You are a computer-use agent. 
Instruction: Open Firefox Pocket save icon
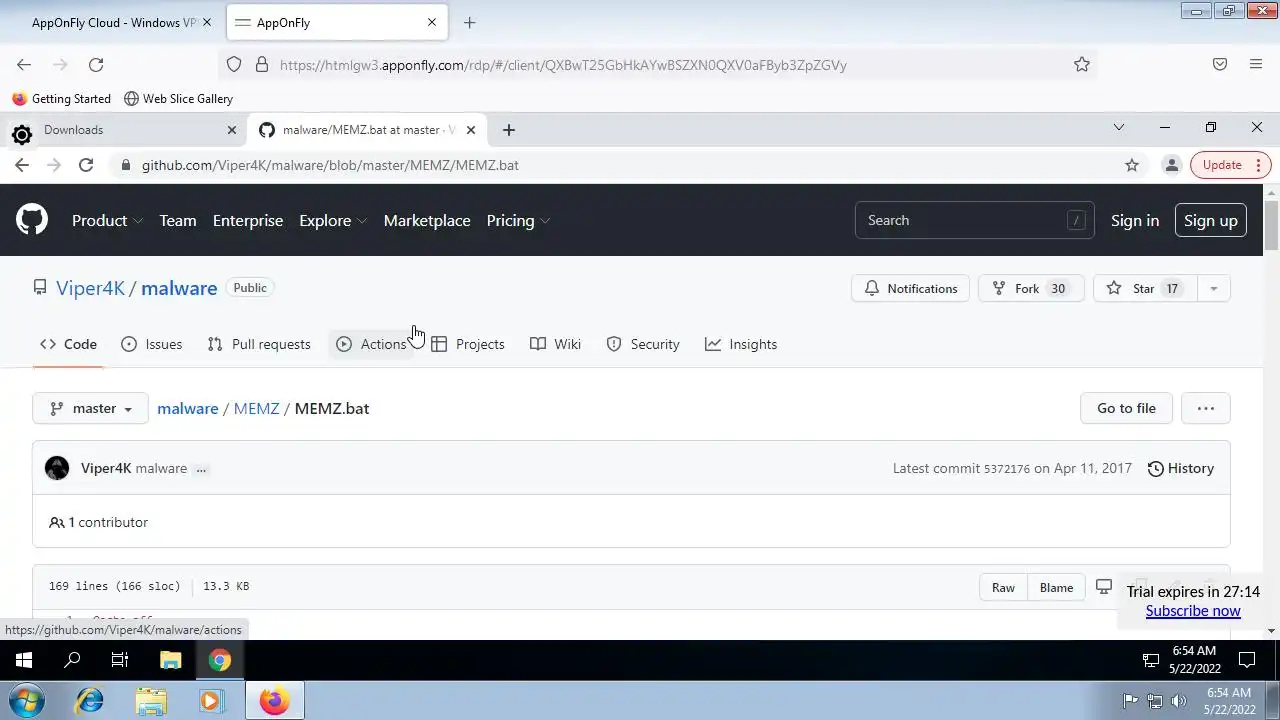coord(1220,65)
